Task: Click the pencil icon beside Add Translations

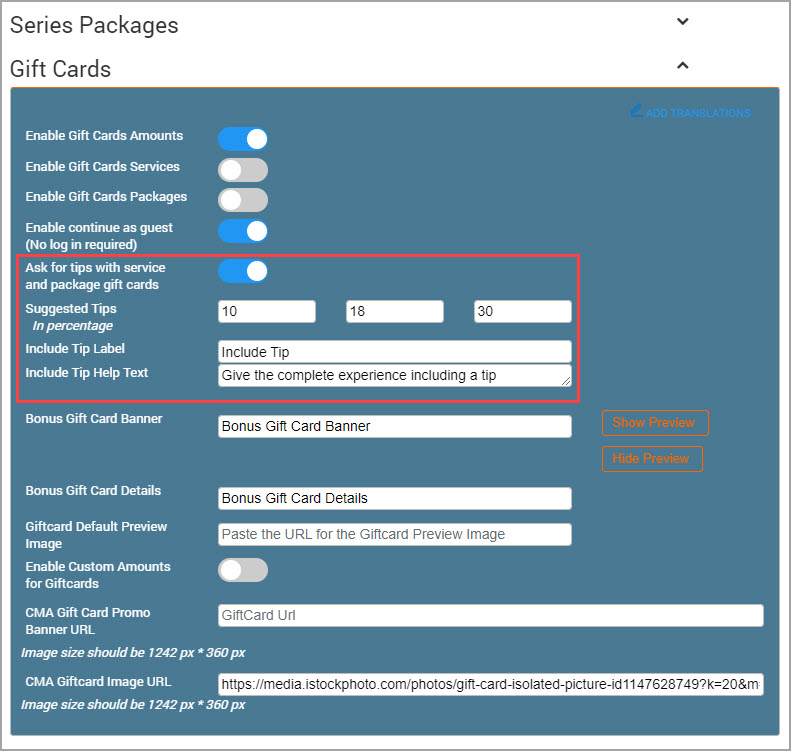Action: pos(636,111)
